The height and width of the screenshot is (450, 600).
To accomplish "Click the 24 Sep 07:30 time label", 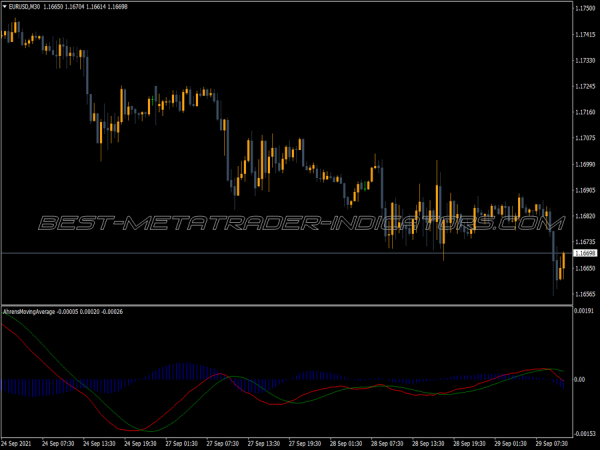I will pos(58,443).
